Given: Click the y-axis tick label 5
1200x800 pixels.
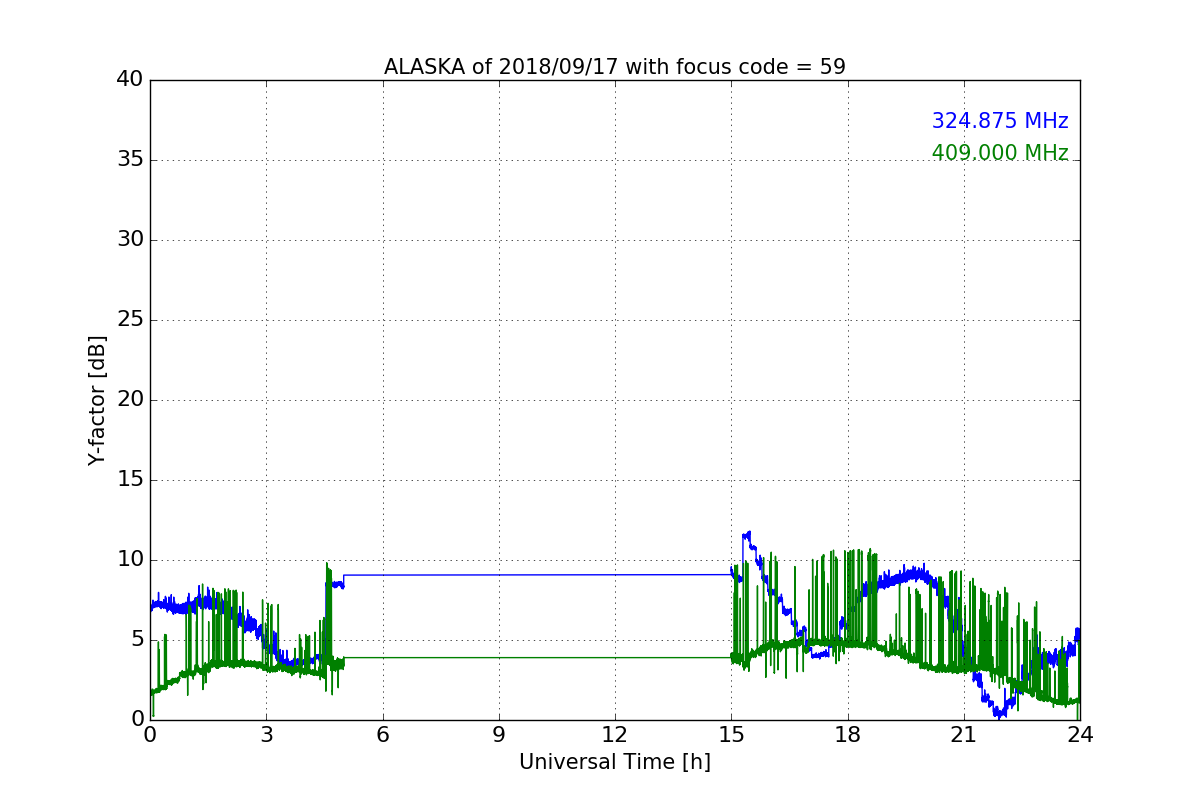Looking at the screenshot, I should pyautogui.click(x=137, y=640).
